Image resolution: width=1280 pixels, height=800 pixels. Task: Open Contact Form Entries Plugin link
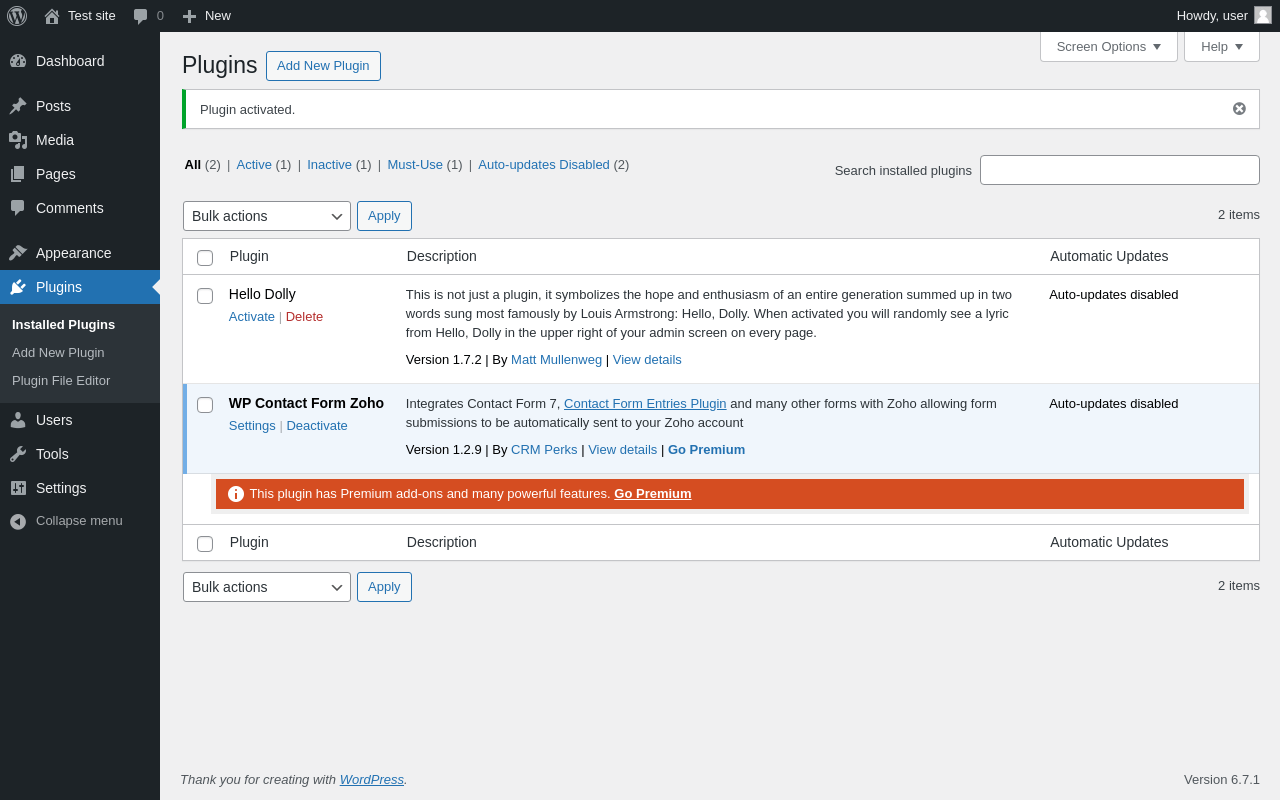click(645, 404)
